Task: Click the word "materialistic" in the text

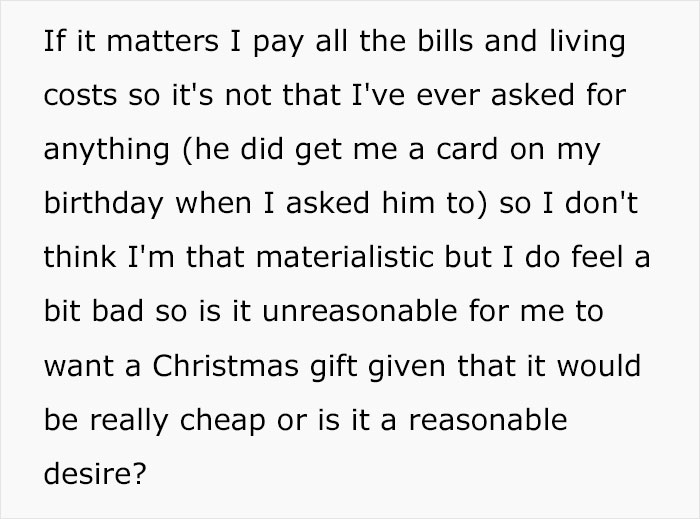Action: 345,257
